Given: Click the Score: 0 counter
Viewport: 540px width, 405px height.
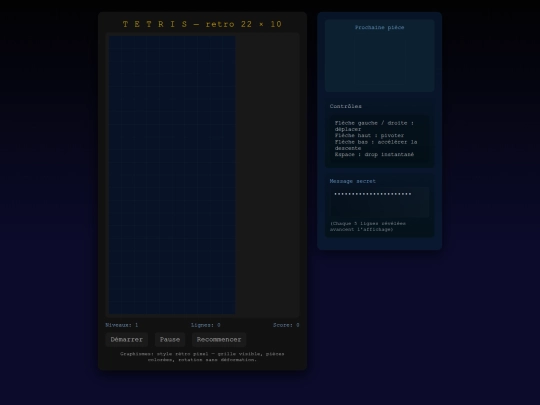Looking at the screenshot, I should (286, 325).
